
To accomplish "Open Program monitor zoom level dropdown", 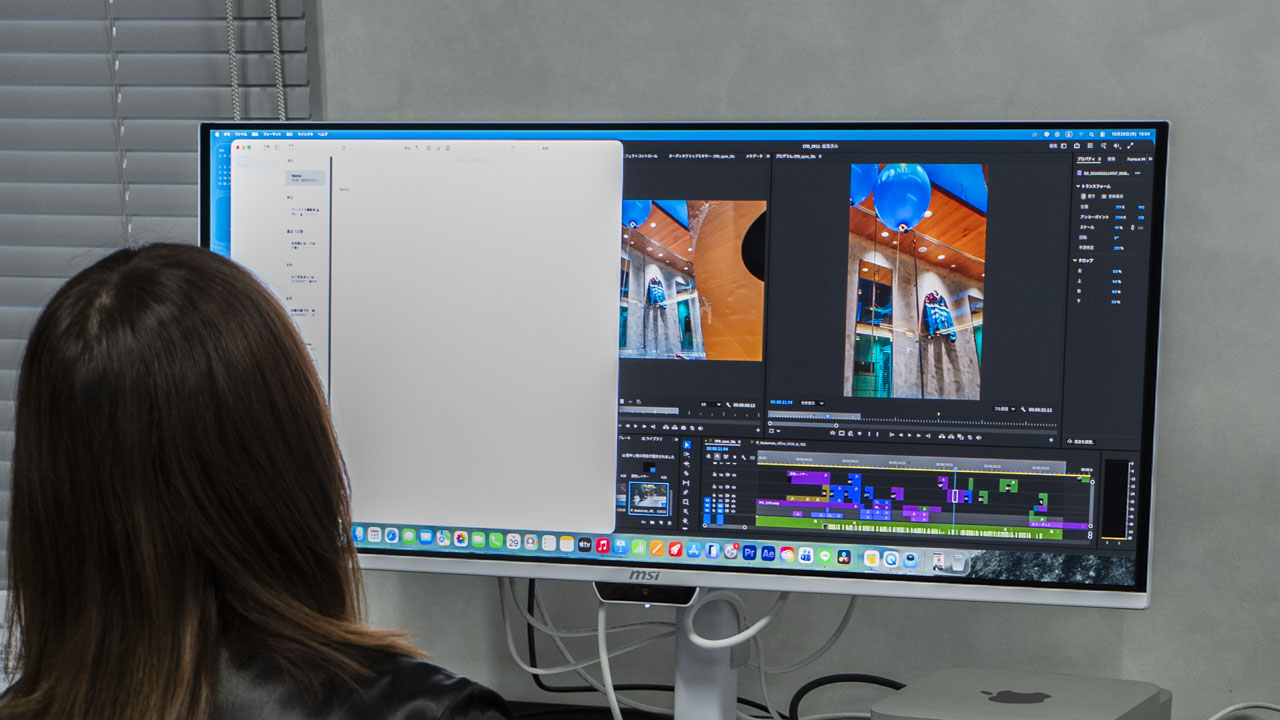I will click(x=812, y=403).
